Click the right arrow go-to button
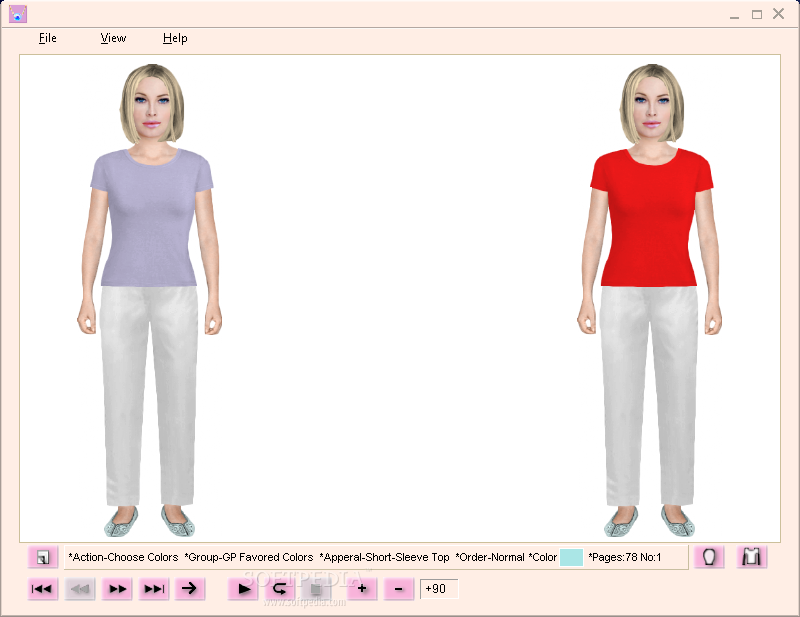This screenshot has height=617, width=800. 189,589
